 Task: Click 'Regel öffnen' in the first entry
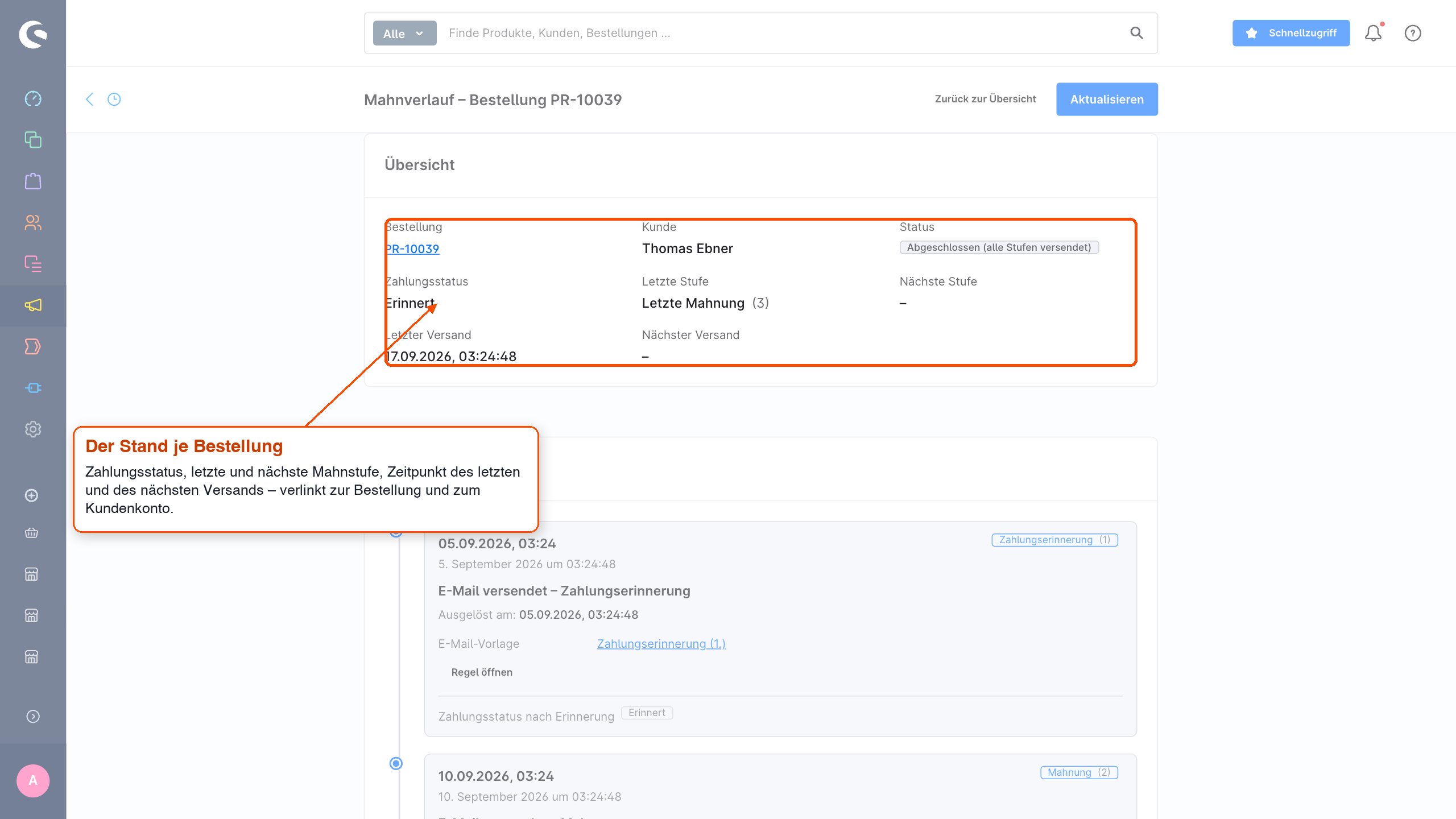click(x=482, y=672)
